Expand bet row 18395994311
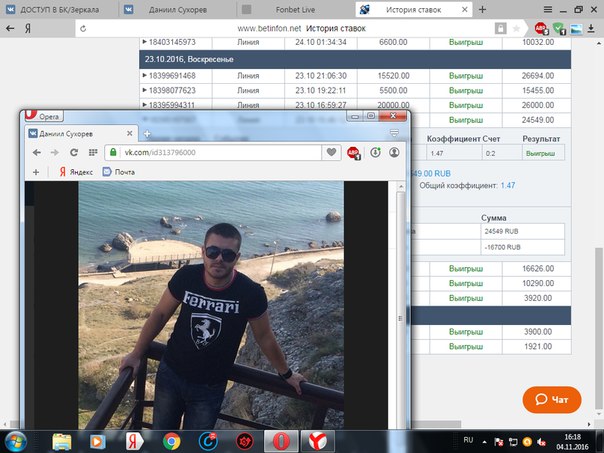This screenshot has width=604, height=453. [145, 105]
